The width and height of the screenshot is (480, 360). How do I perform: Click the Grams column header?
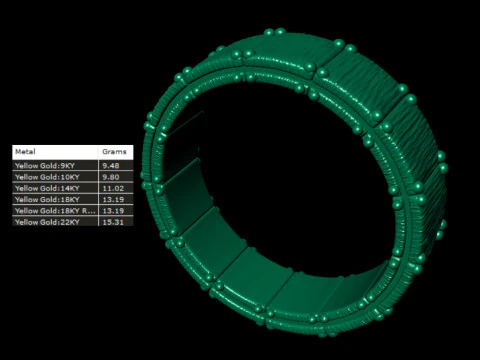pyautogui.click(x=116, y=152)
